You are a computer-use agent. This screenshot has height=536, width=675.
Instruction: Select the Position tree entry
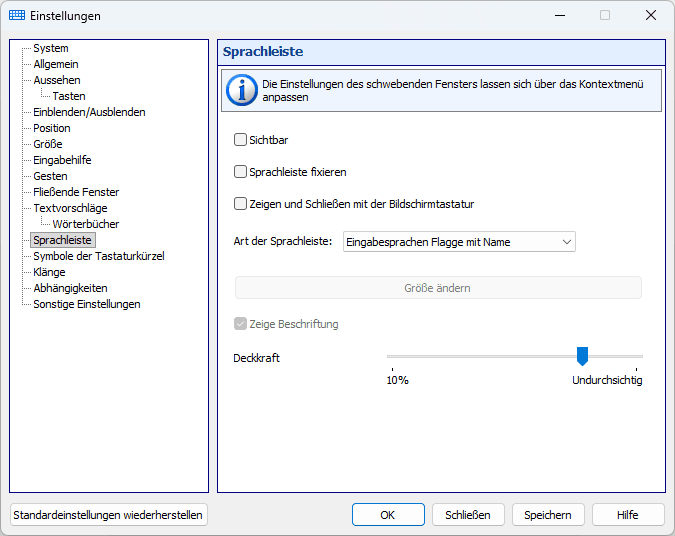[52, 128]
